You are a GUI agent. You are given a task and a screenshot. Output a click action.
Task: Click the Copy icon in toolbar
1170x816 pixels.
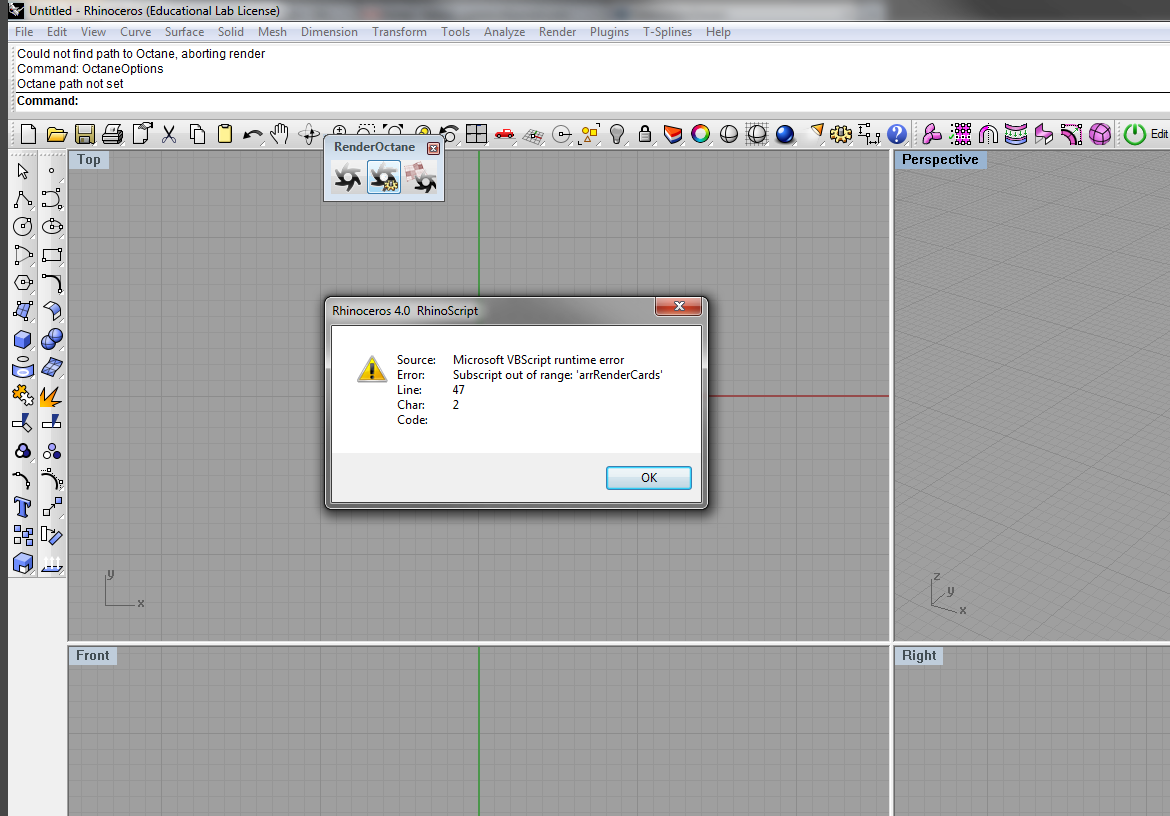(x=197, y=134)
